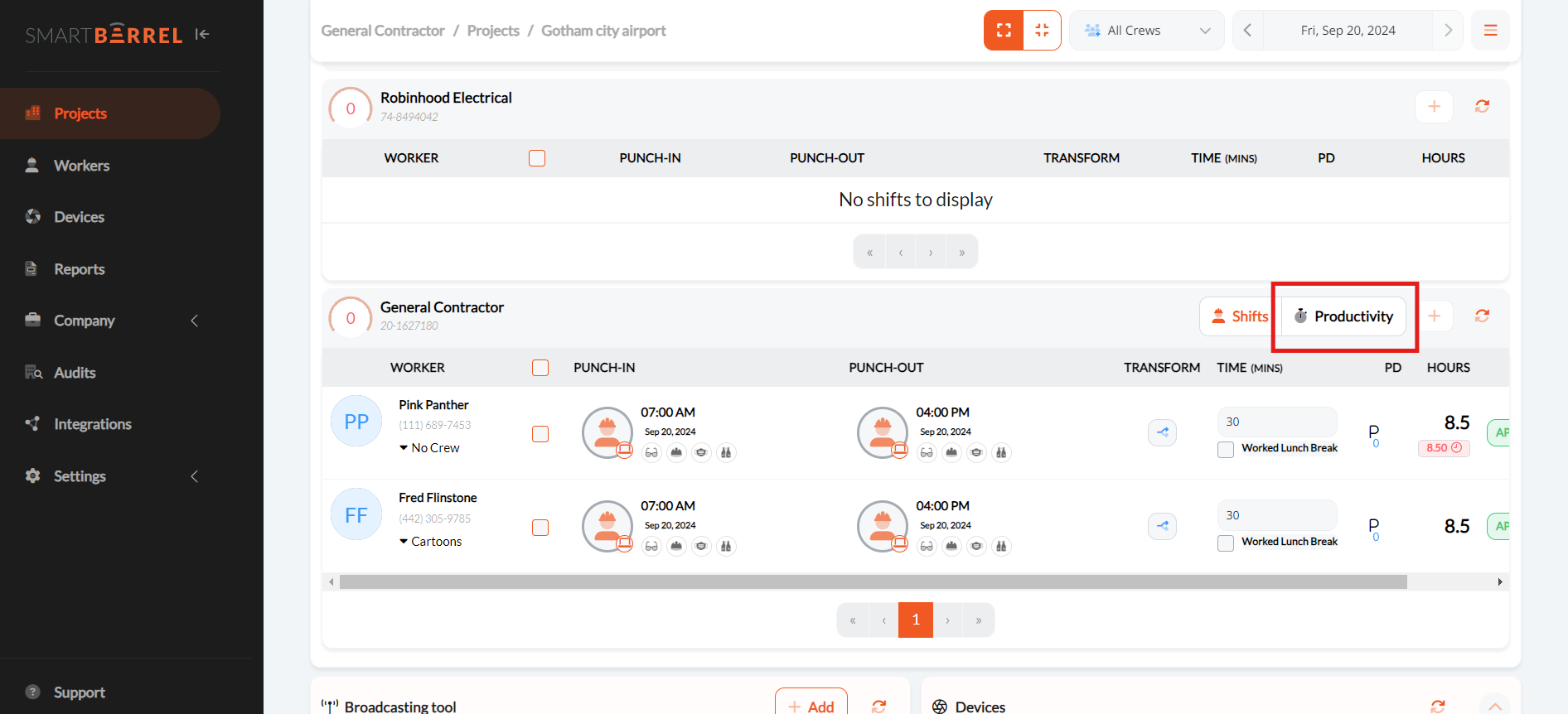Screen dimensions: 1568x714
Task: Select Fred Flintstone's row checkbox
Action: pos(540,528)
